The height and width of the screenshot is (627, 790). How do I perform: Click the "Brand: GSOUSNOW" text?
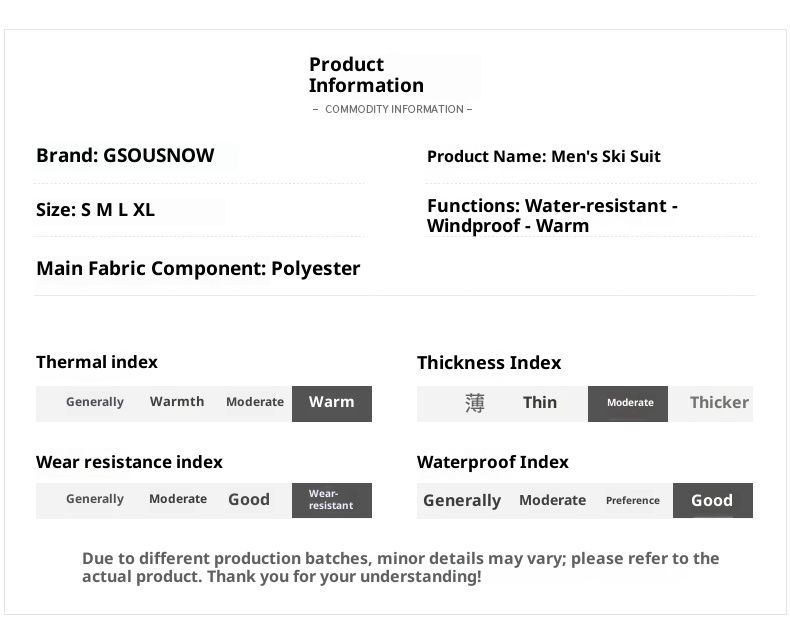point(125,156)
